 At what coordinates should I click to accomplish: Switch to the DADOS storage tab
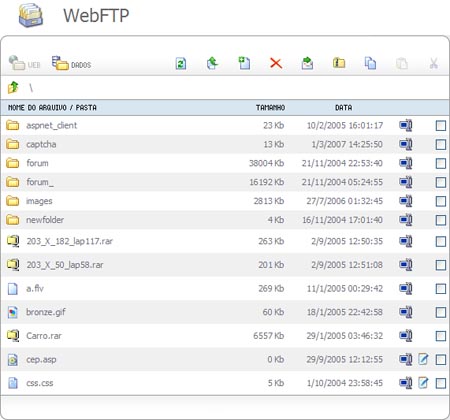[71, 63]
